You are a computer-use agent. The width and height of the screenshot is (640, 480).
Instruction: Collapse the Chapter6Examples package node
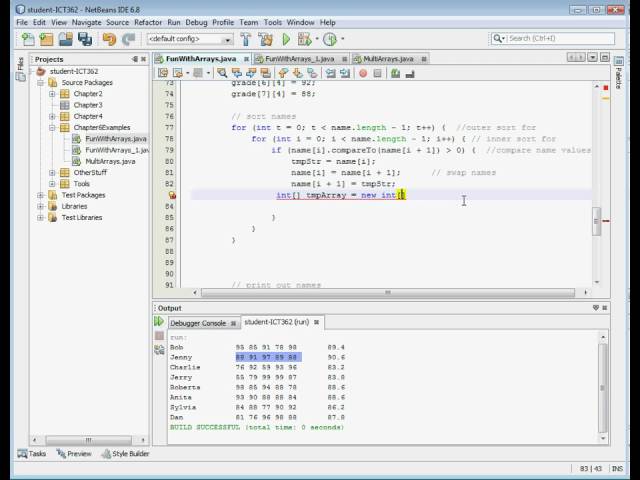click(x=52, y=128)
